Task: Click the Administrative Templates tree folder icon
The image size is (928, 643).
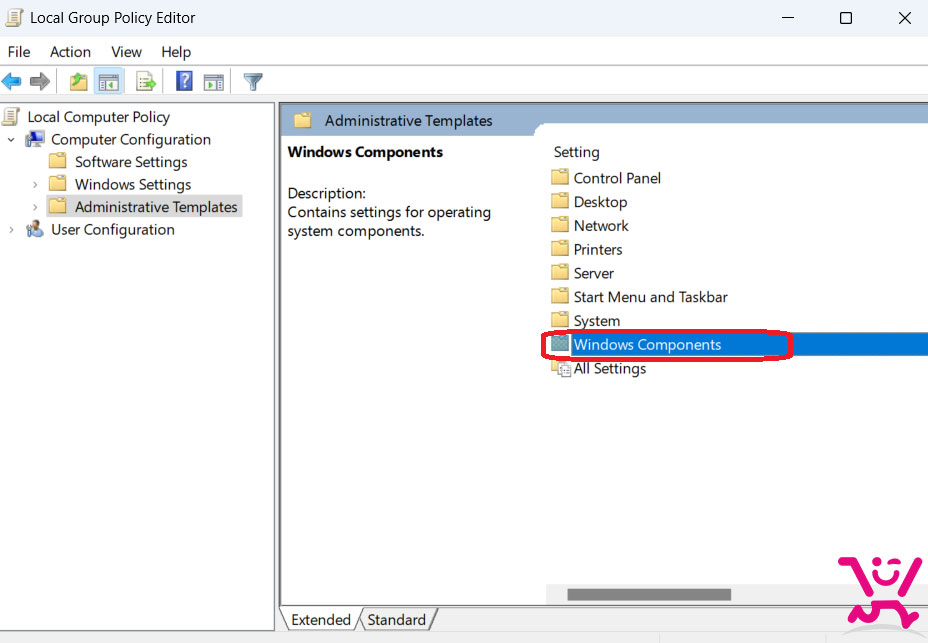Action: (57, 206)
